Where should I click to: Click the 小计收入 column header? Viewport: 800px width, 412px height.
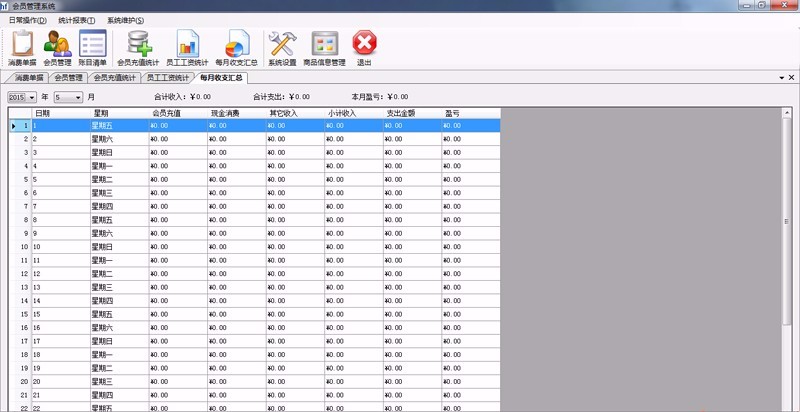[354, 113]
